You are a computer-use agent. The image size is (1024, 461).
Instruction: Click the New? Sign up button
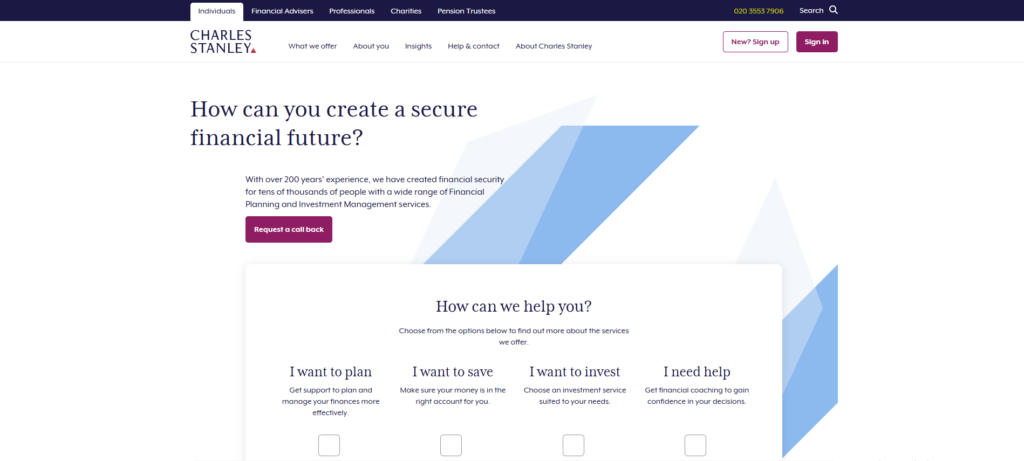755,42
